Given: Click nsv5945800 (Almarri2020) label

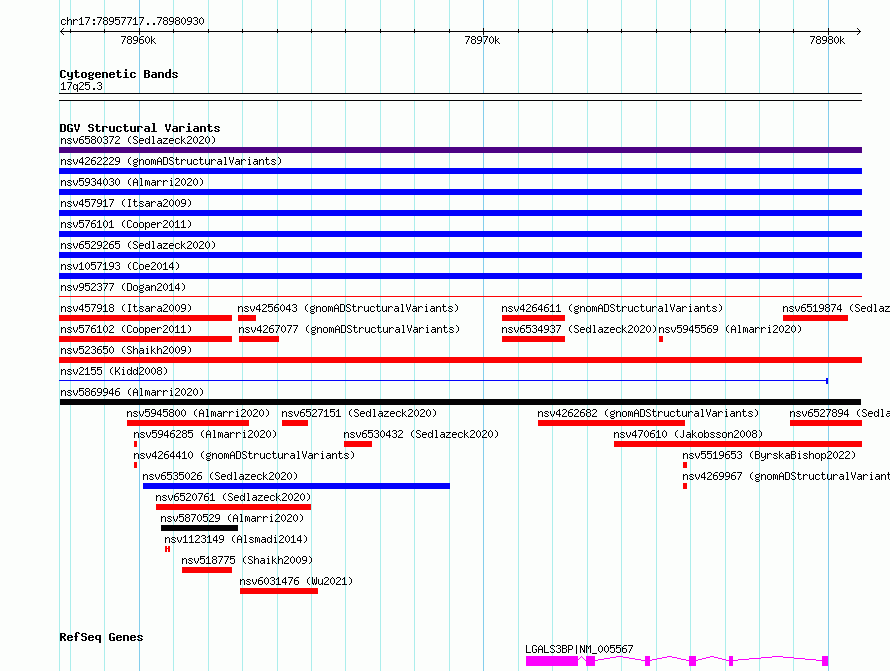Looking at the screenshot, I should pos(198,413).
